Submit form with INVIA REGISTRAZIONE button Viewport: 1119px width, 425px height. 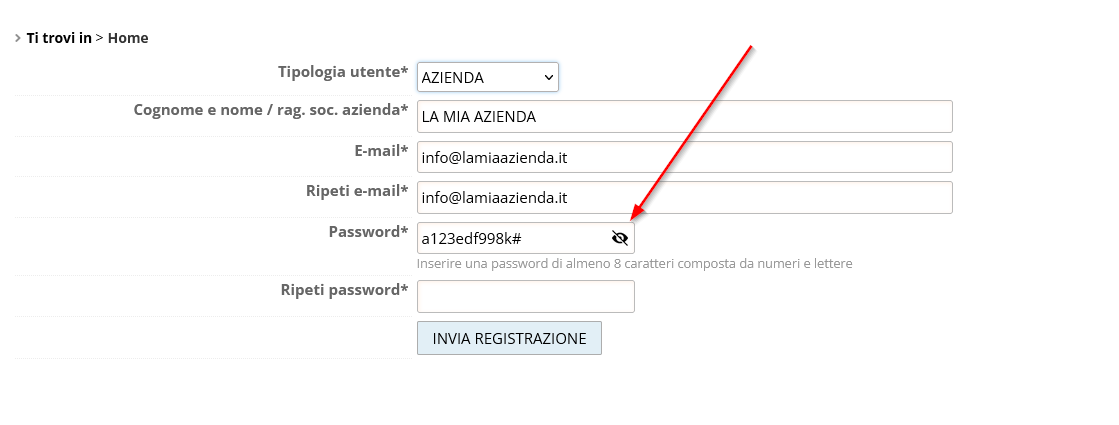tap(510, 338)
